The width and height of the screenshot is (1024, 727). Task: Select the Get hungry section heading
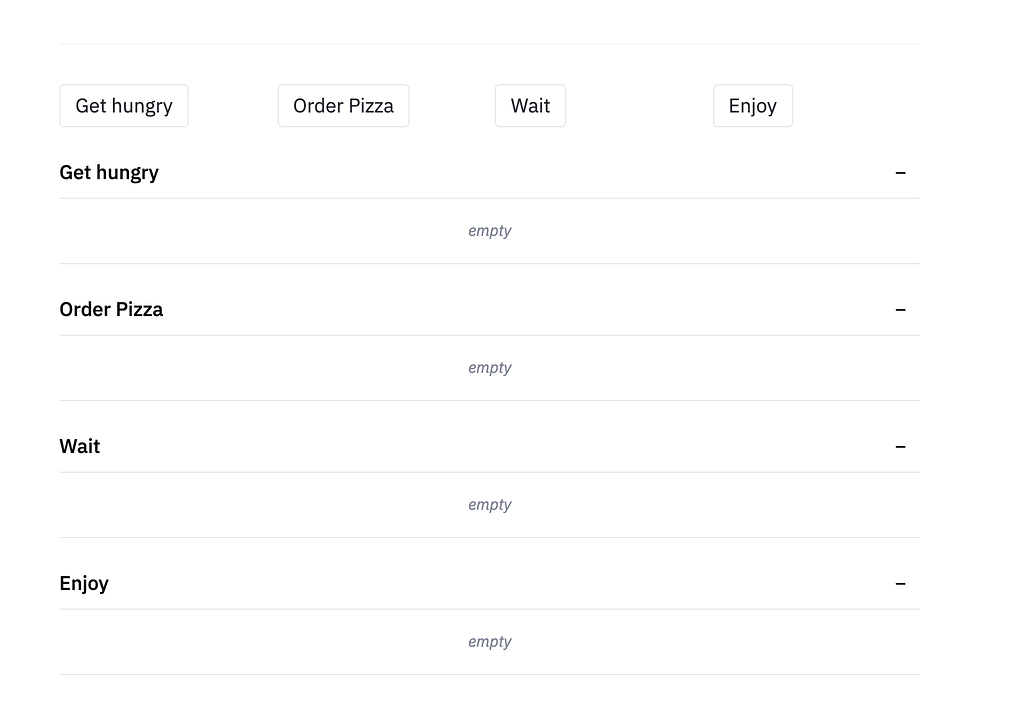[x=108, y=172]
